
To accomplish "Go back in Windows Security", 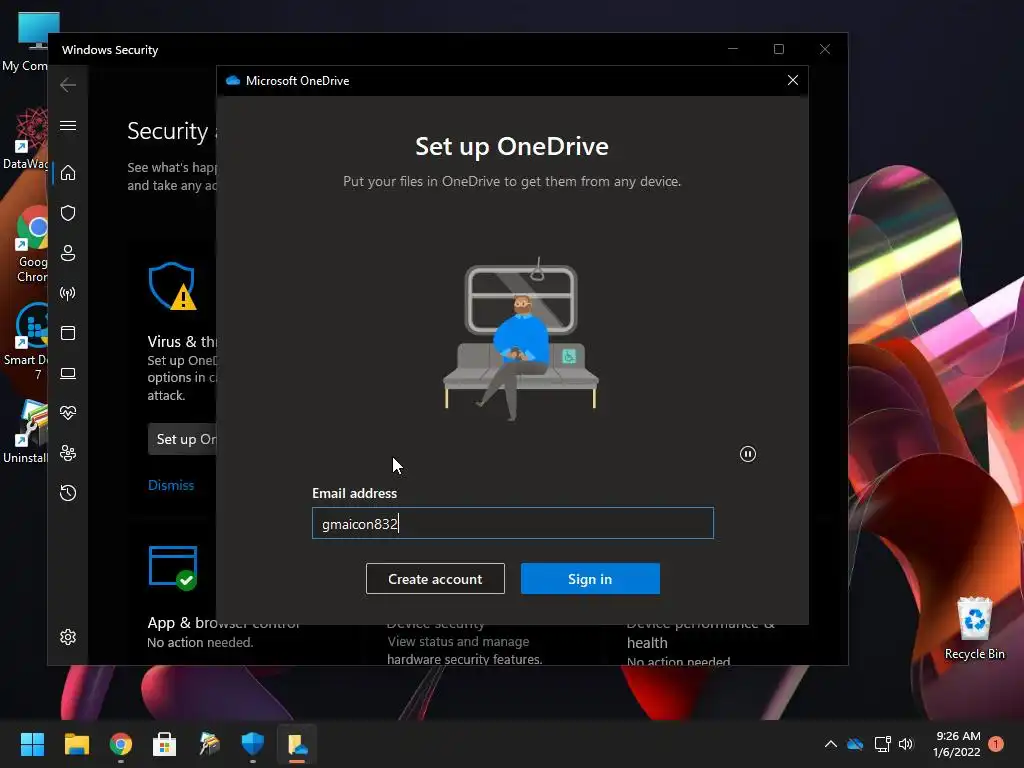I will click(x=68, y=85).
